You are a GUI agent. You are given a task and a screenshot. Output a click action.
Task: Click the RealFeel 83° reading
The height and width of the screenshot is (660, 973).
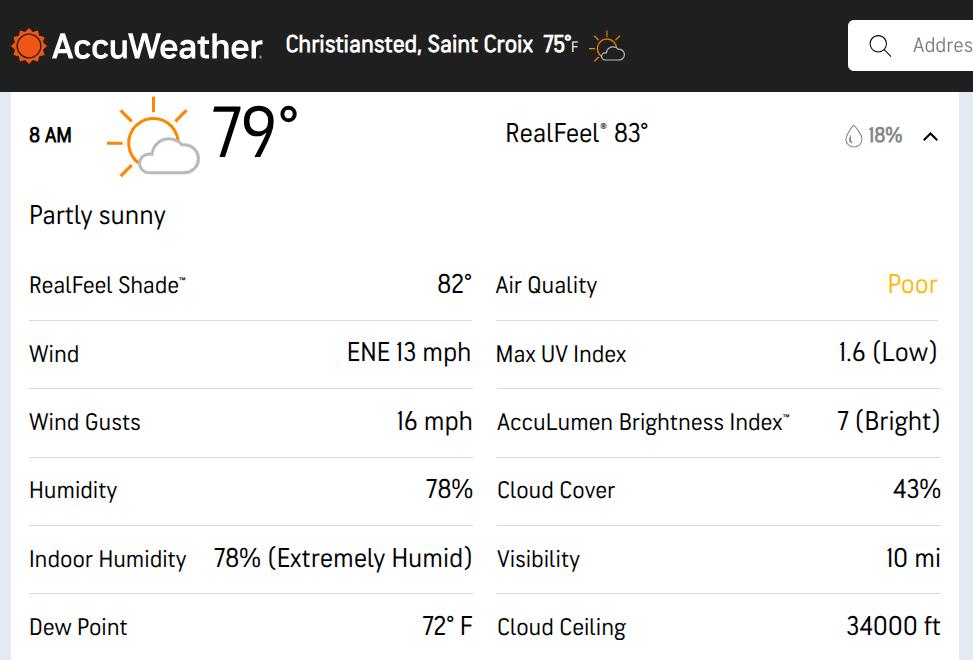pyautogui.click(x=576, y=133)
